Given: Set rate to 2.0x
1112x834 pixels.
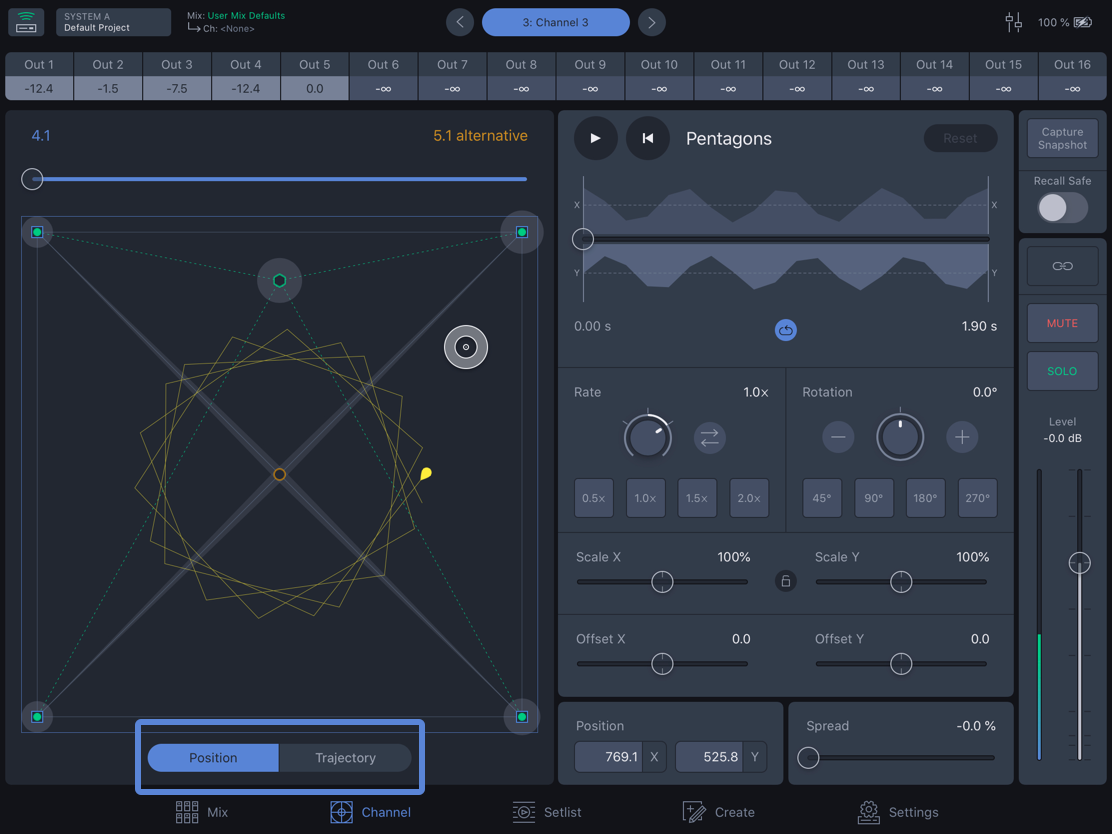Looking at the screenshot, I should [749, 498].
